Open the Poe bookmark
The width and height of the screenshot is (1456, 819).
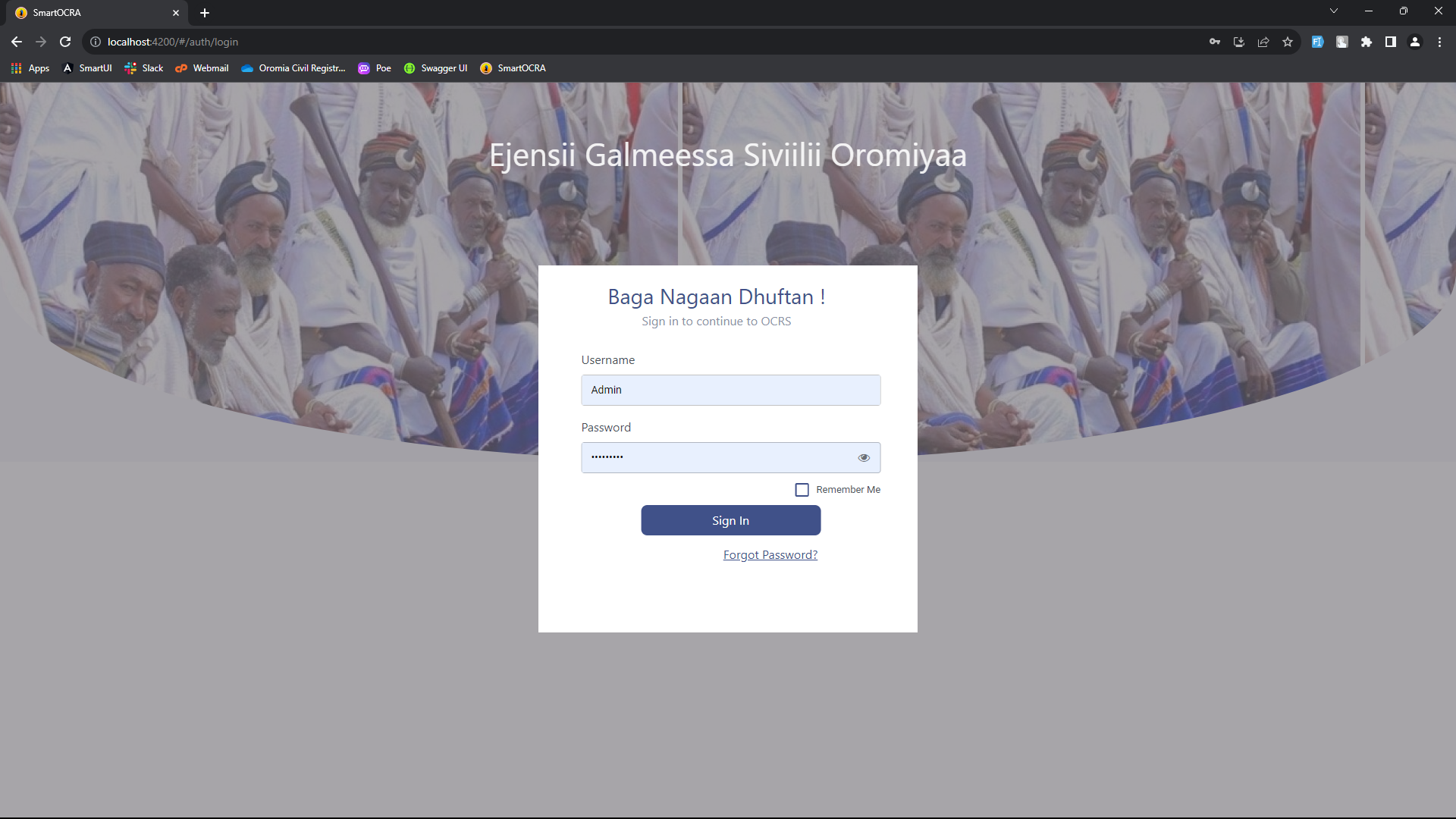pyautogui.click(x=375, y=68)
